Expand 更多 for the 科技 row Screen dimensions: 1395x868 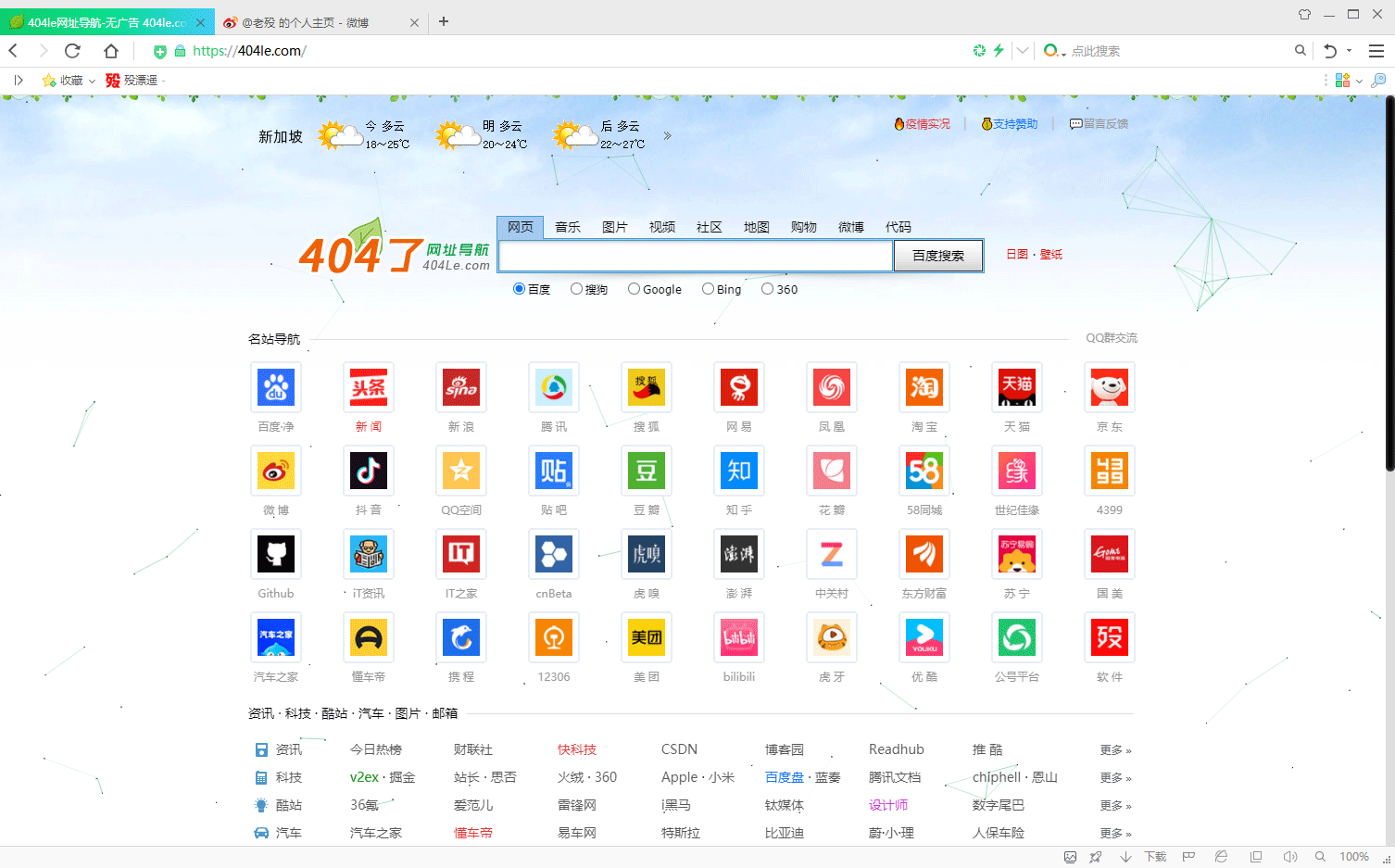click(1115, 778)
